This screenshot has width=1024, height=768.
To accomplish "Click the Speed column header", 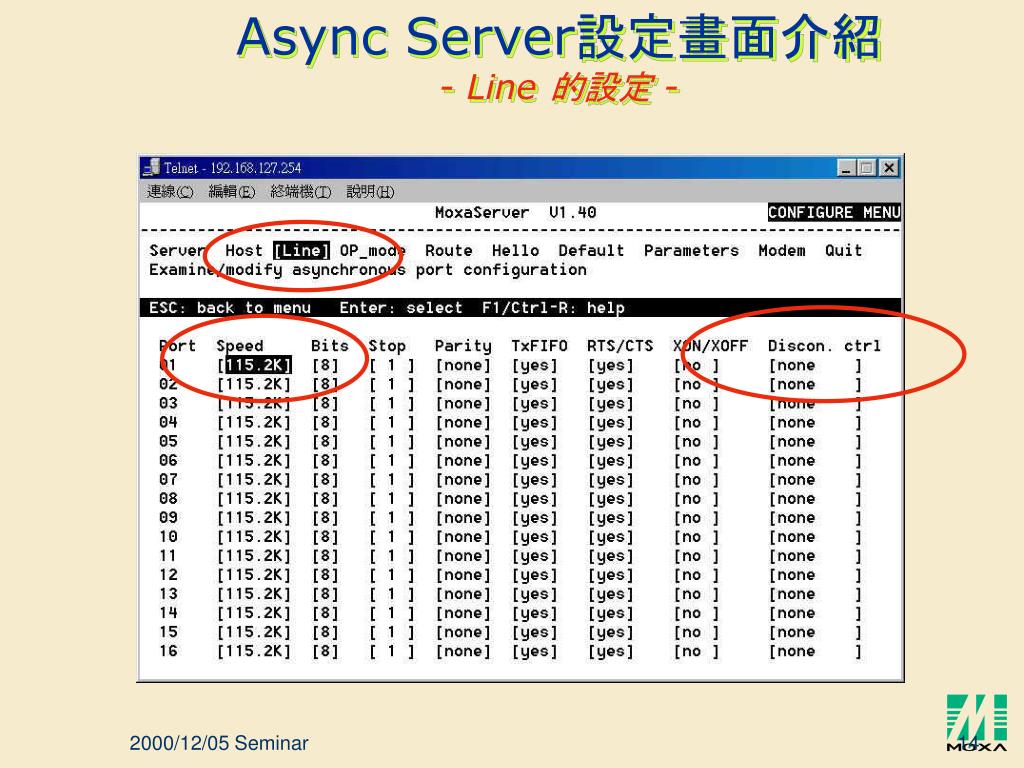I will click(240, 346).
